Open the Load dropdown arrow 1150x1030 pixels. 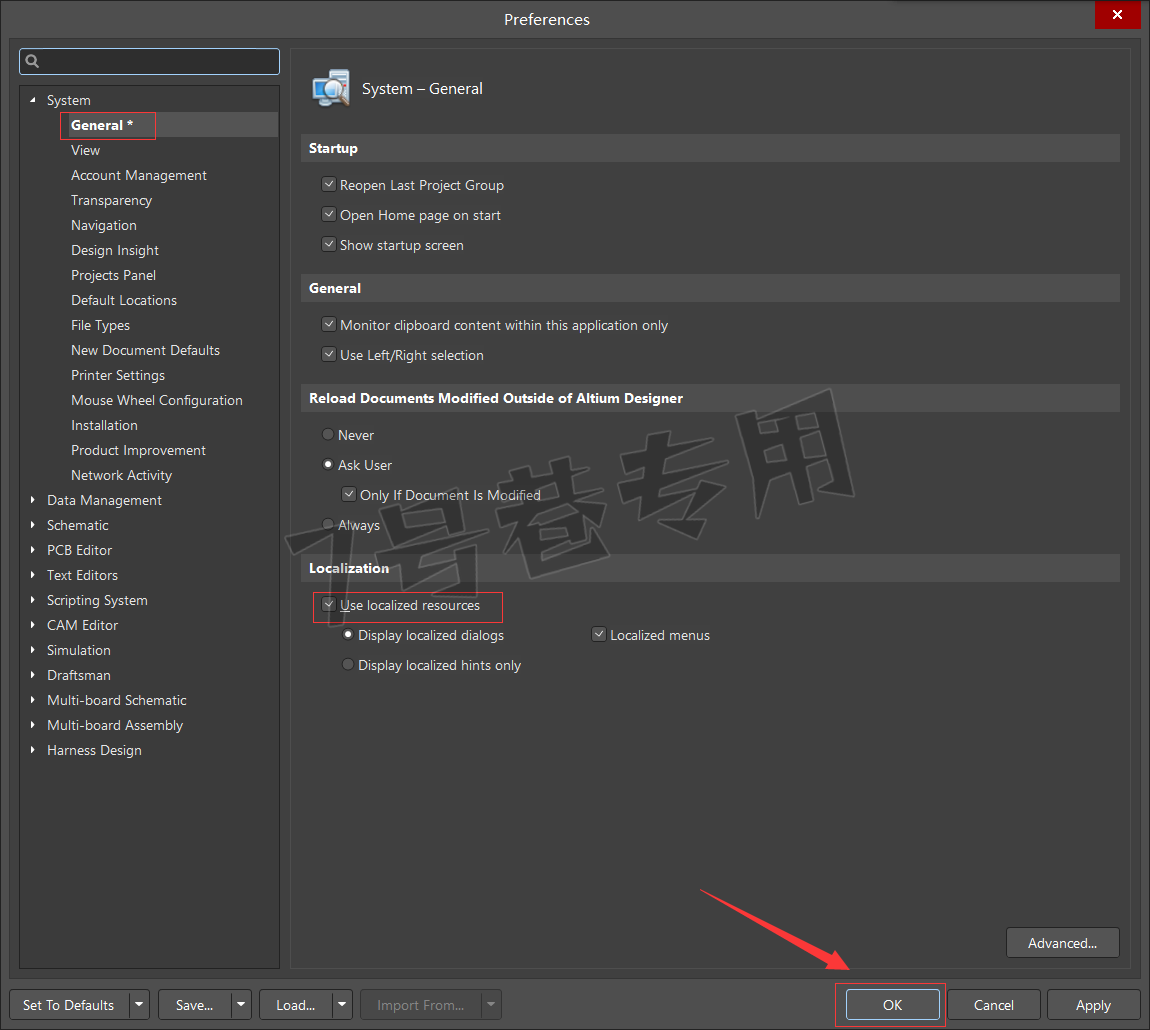click(343, 1005)
